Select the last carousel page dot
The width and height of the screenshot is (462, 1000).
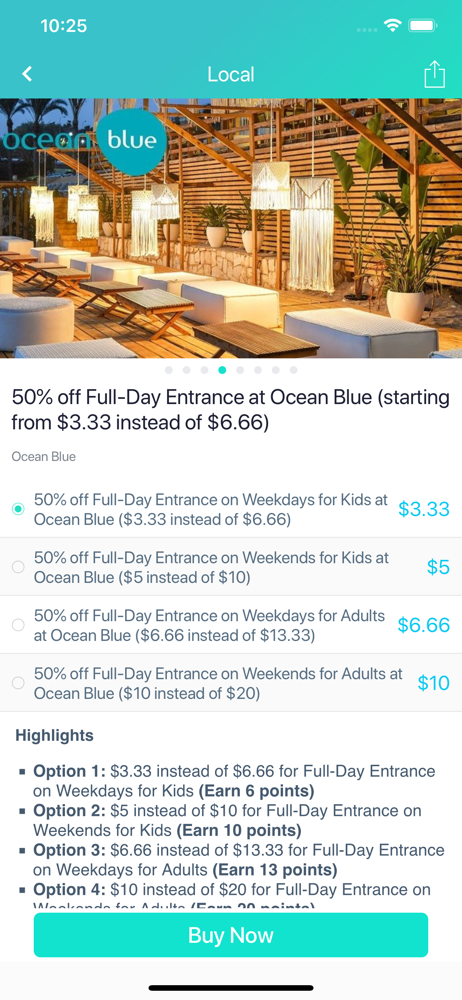point(294,370)
